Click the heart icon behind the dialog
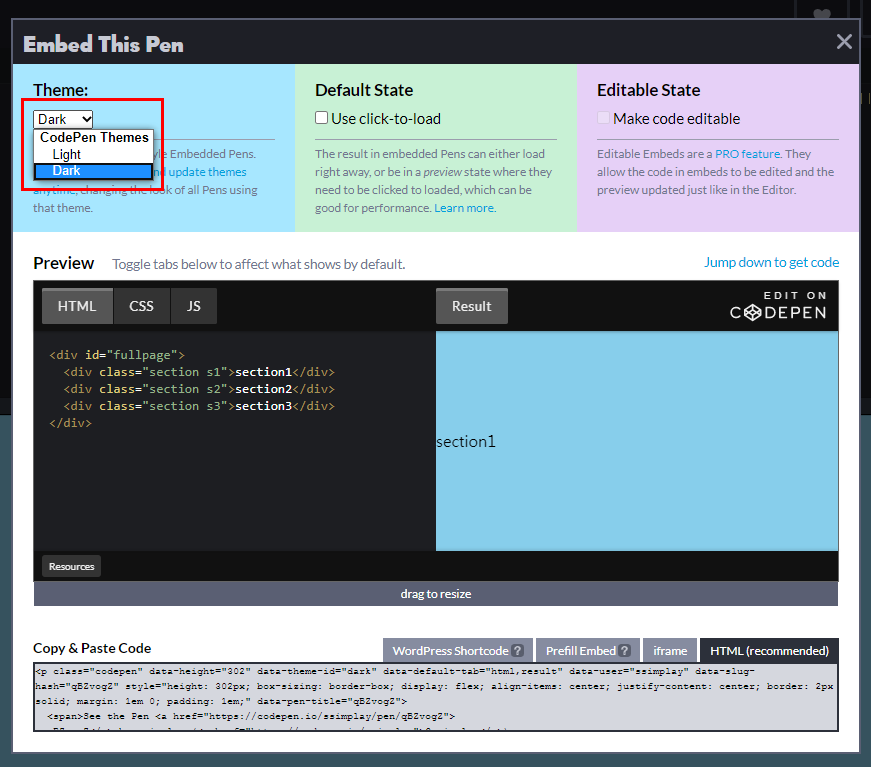Screen dimensions: 871x767 point(822,13)
